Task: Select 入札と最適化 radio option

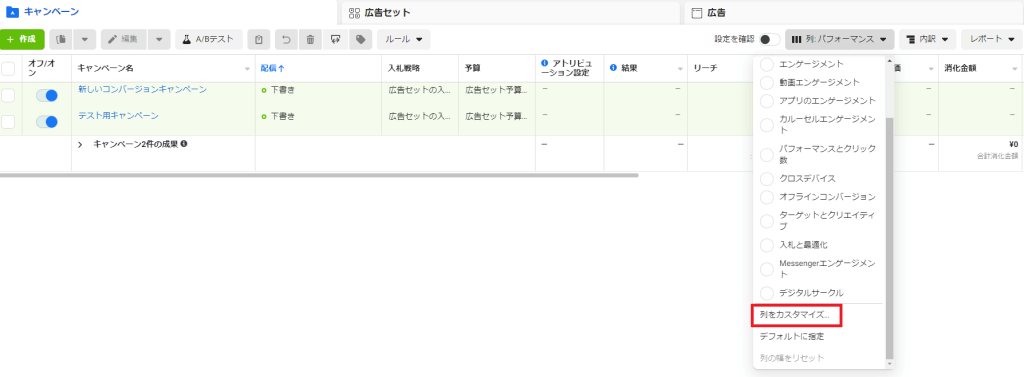Action: click(767, 245)
